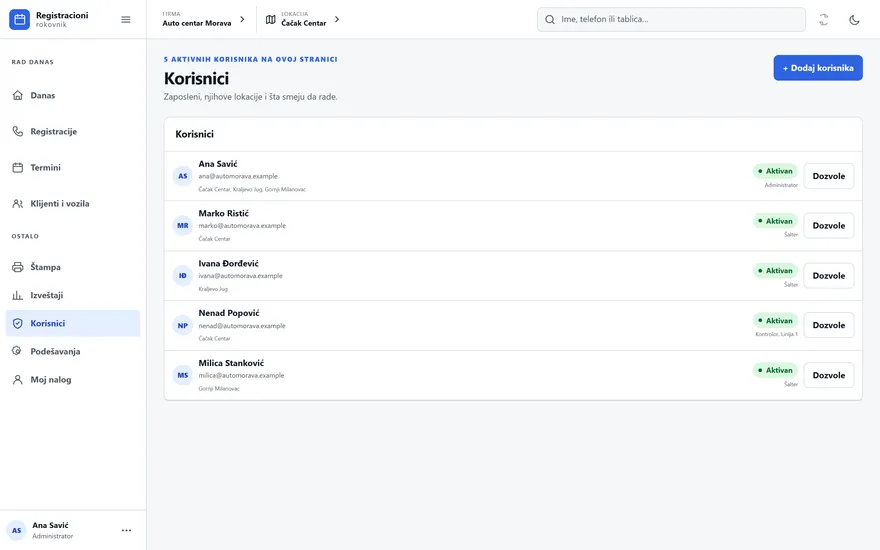Click the Aktivan badge for Marko Ristić
The width and height of the screenshot is (880, 550).
click(x=775, y=221)
